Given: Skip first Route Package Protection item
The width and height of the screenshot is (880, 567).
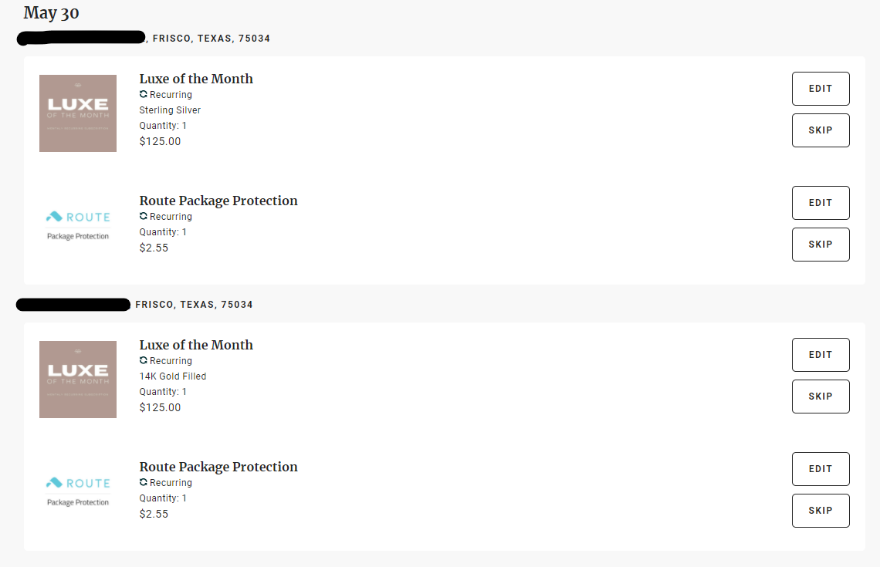Looking at the screenshot, I should (821, 244).
